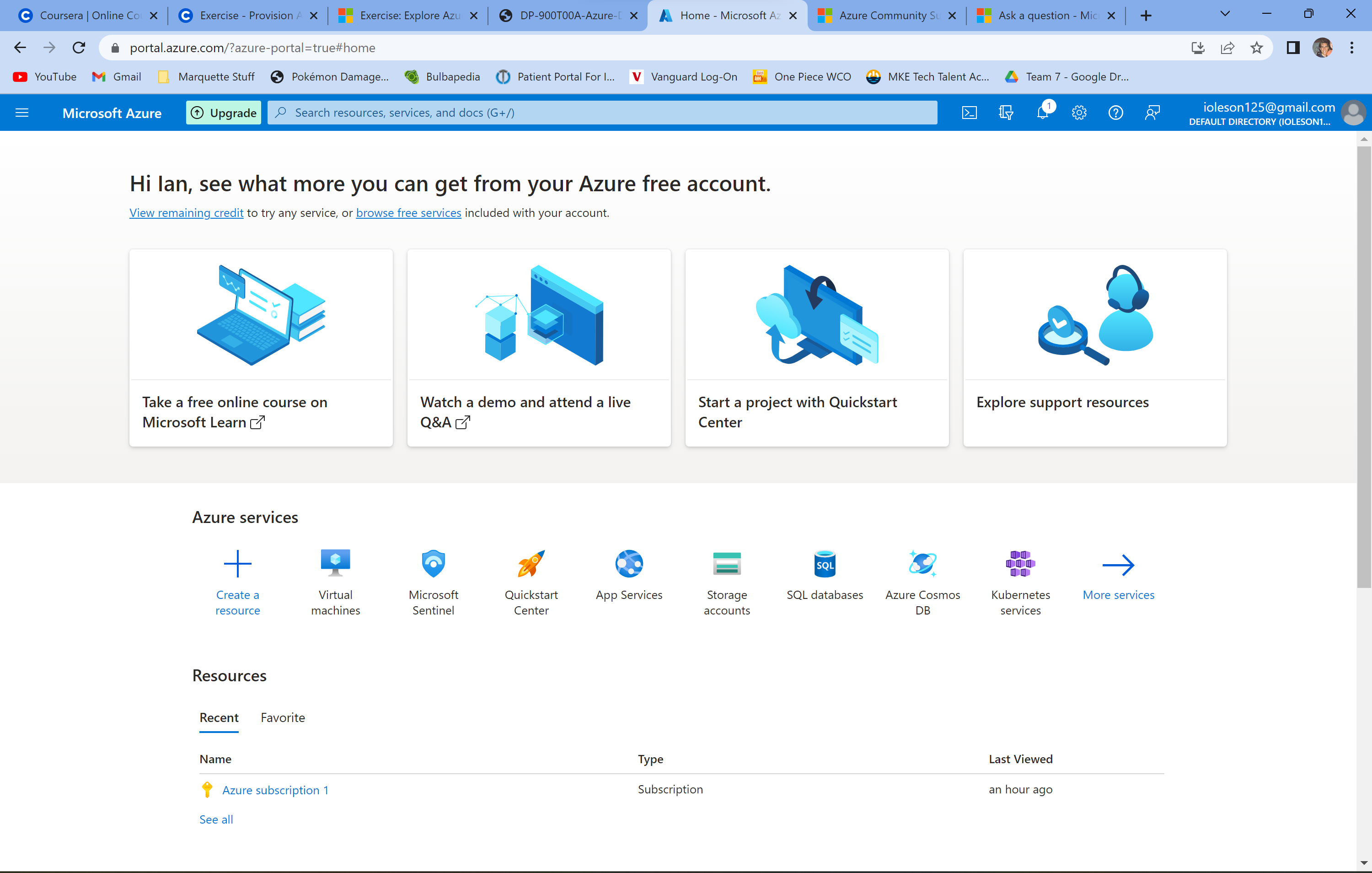Open SQL databases icon
Viewport: 1372px width, 873px height.
pyautogui.click(x=825, y=563)
